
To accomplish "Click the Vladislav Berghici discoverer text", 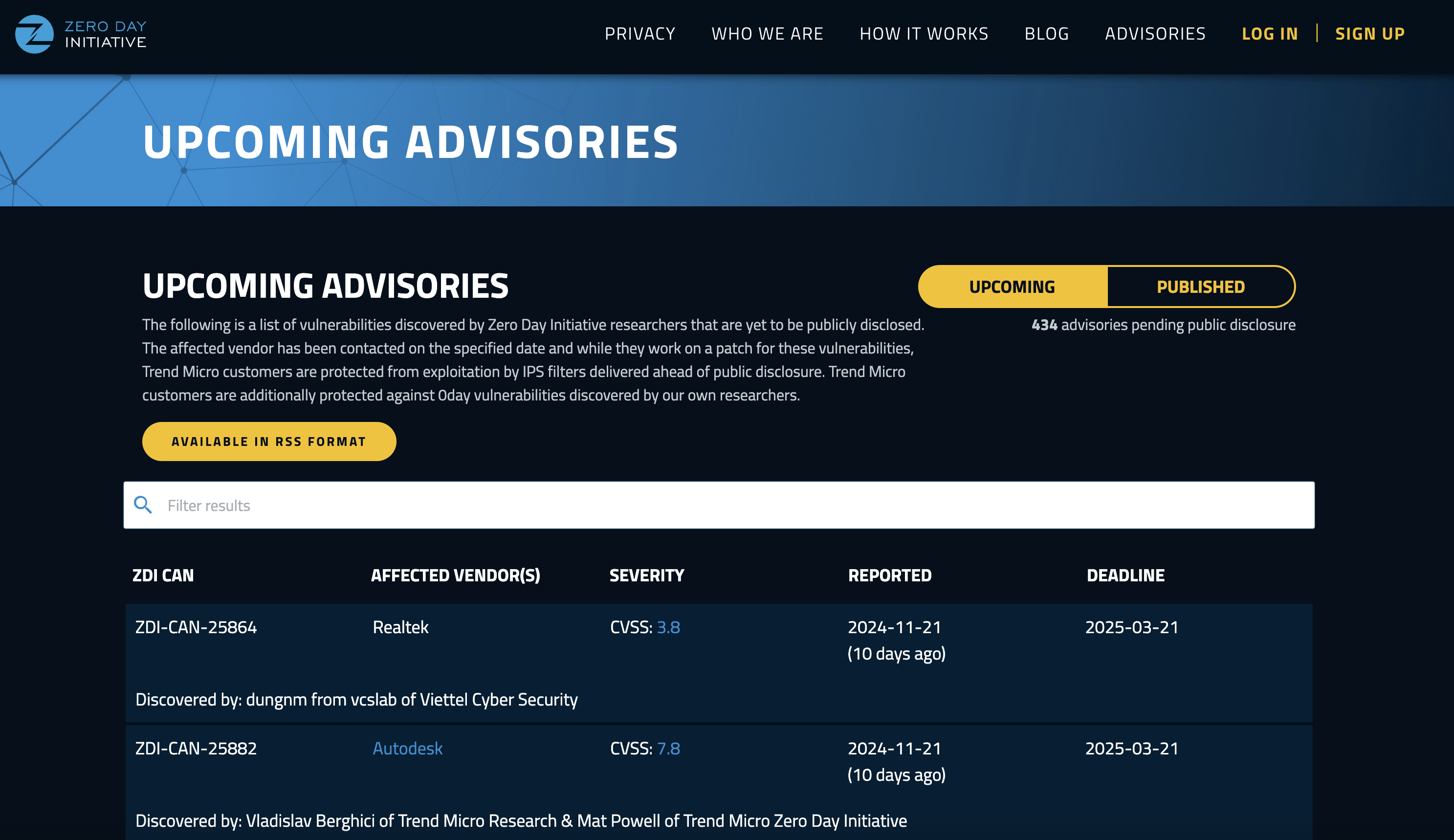I will [521, 821].
